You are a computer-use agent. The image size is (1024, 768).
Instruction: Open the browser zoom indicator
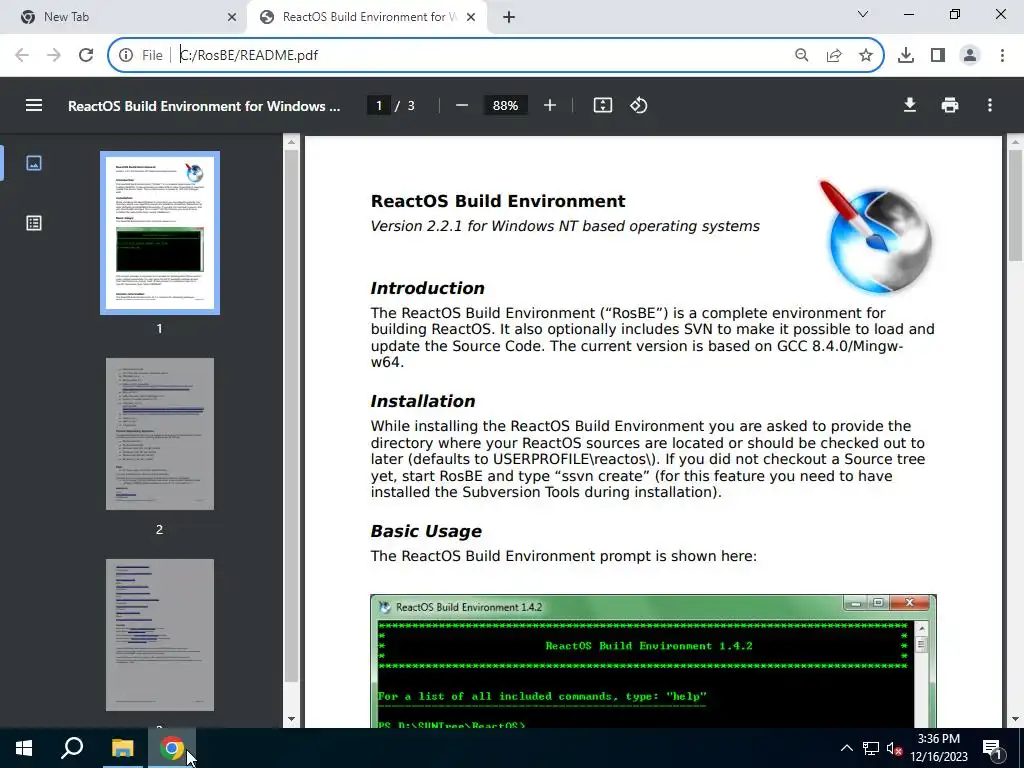coord(801,55)
